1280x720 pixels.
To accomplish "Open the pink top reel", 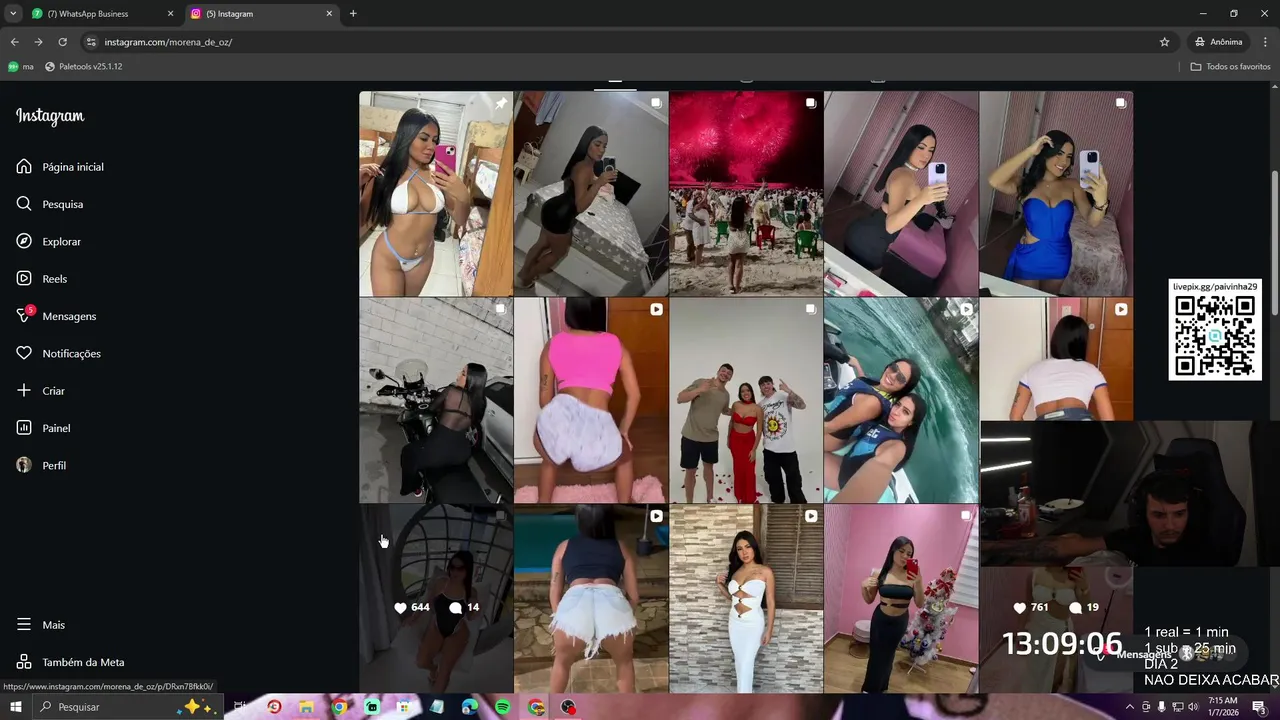I will [x=591, y=400].
